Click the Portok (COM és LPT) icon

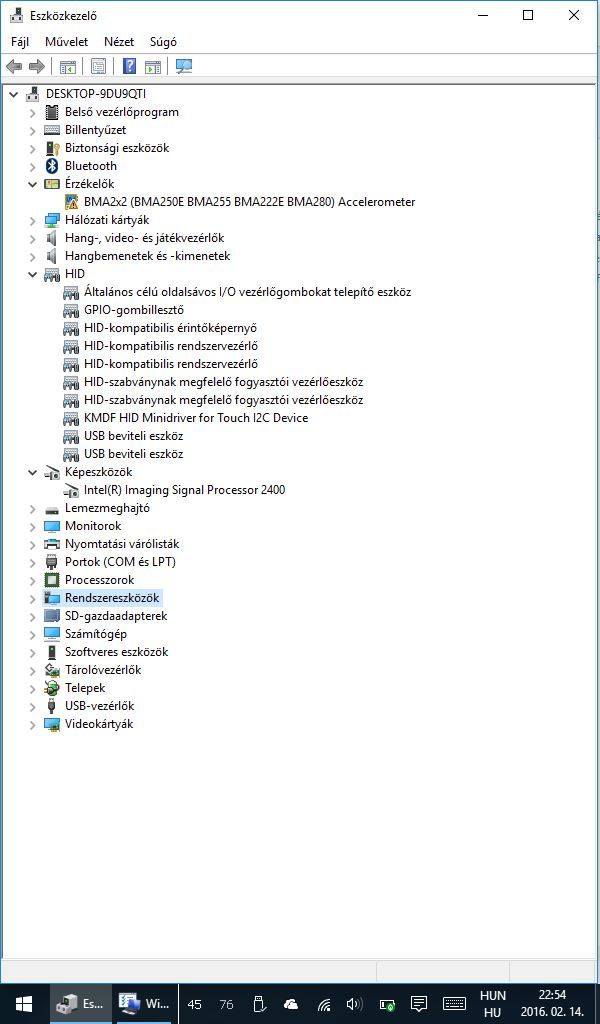(x=52, y=562)
